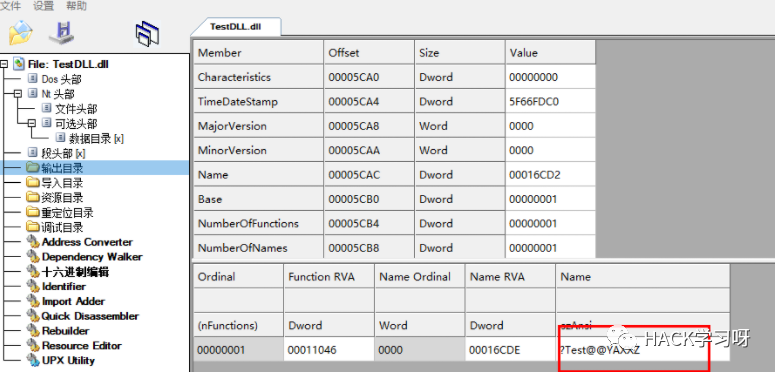
Task: Click the Size column header
Action: [x=460, y=52]
